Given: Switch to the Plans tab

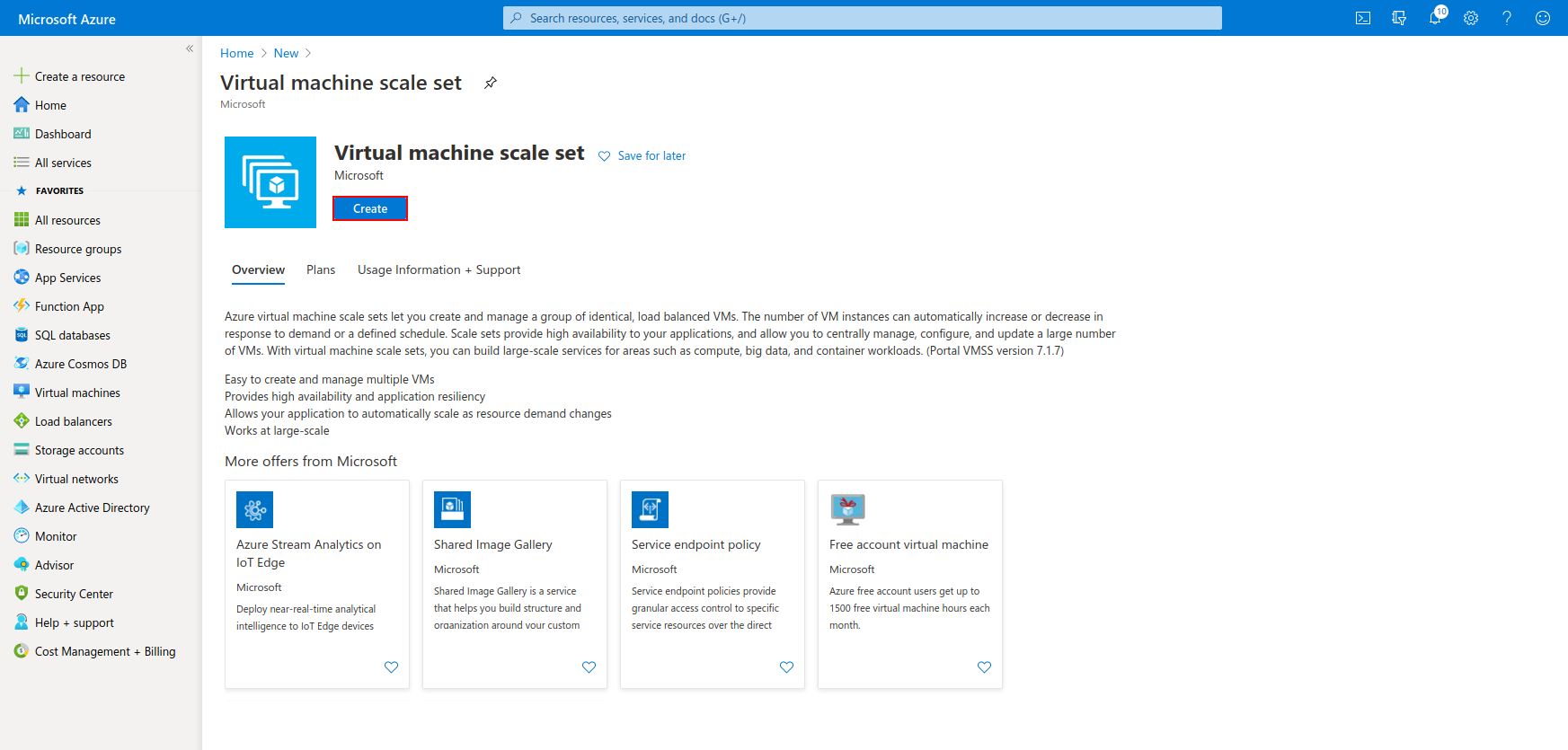Looking at the screenshot, I should [x=321, y=269].
